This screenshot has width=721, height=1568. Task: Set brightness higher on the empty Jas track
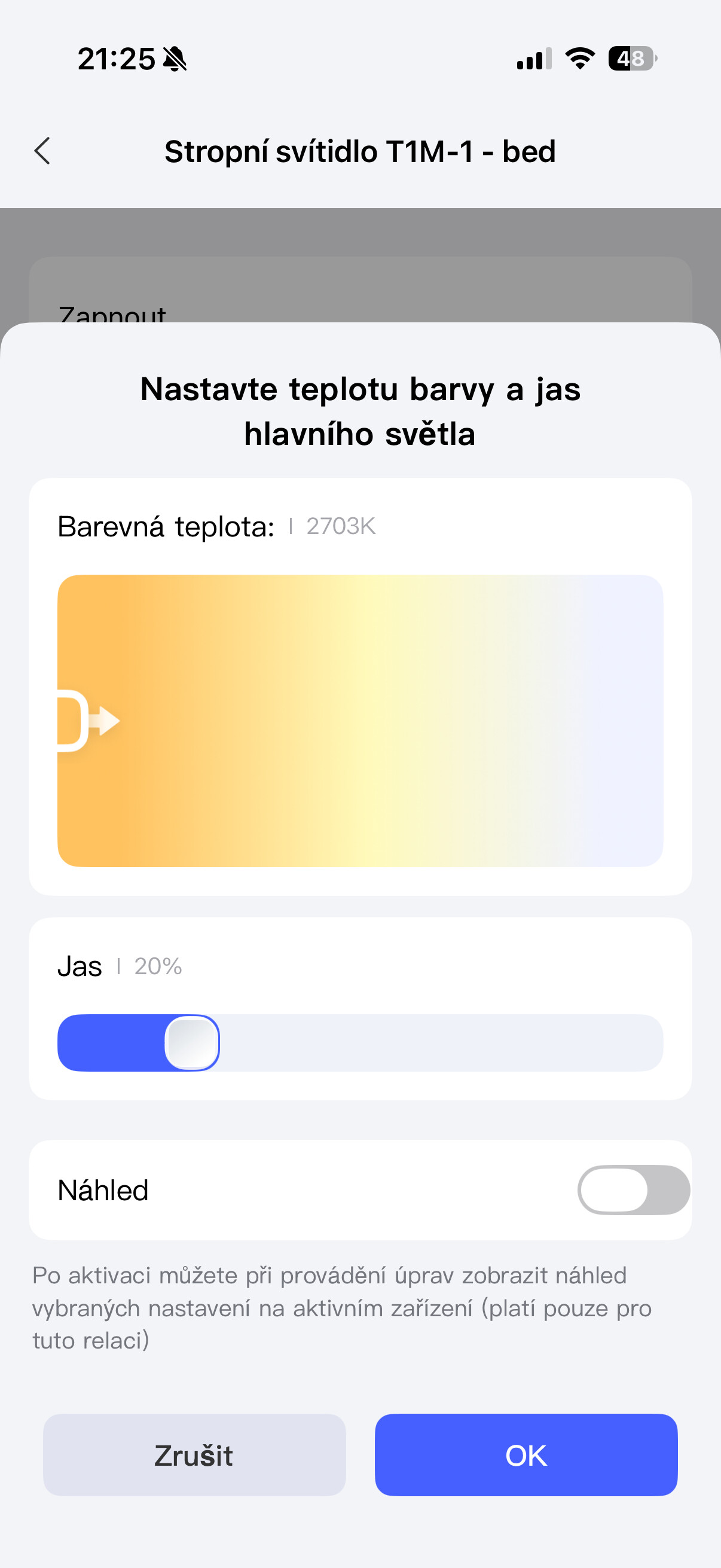pyautogui.click(x=438, y=1043)
